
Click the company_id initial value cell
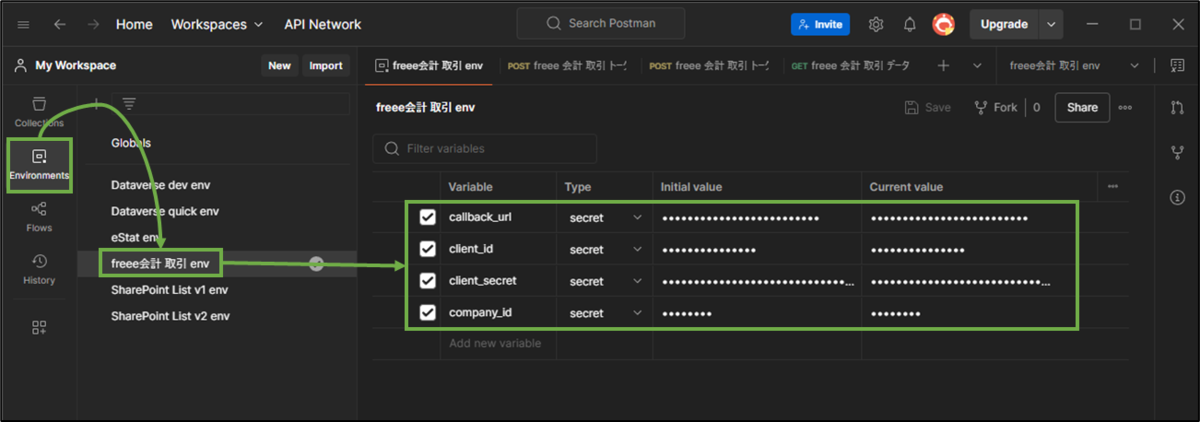pyautogui.click(x=757, y=313)
